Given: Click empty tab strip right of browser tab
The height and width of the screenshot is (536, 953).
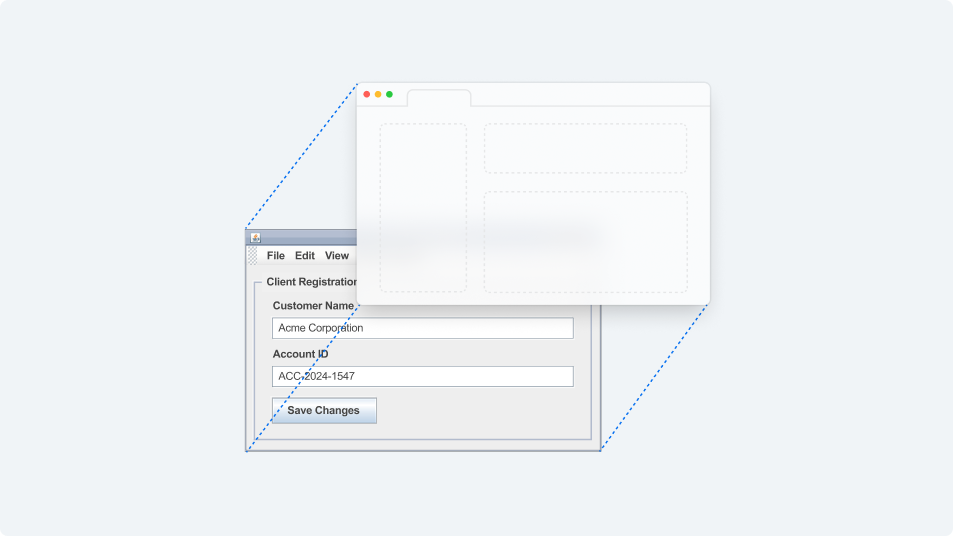Looking at the screenshot, I should 590,96.
